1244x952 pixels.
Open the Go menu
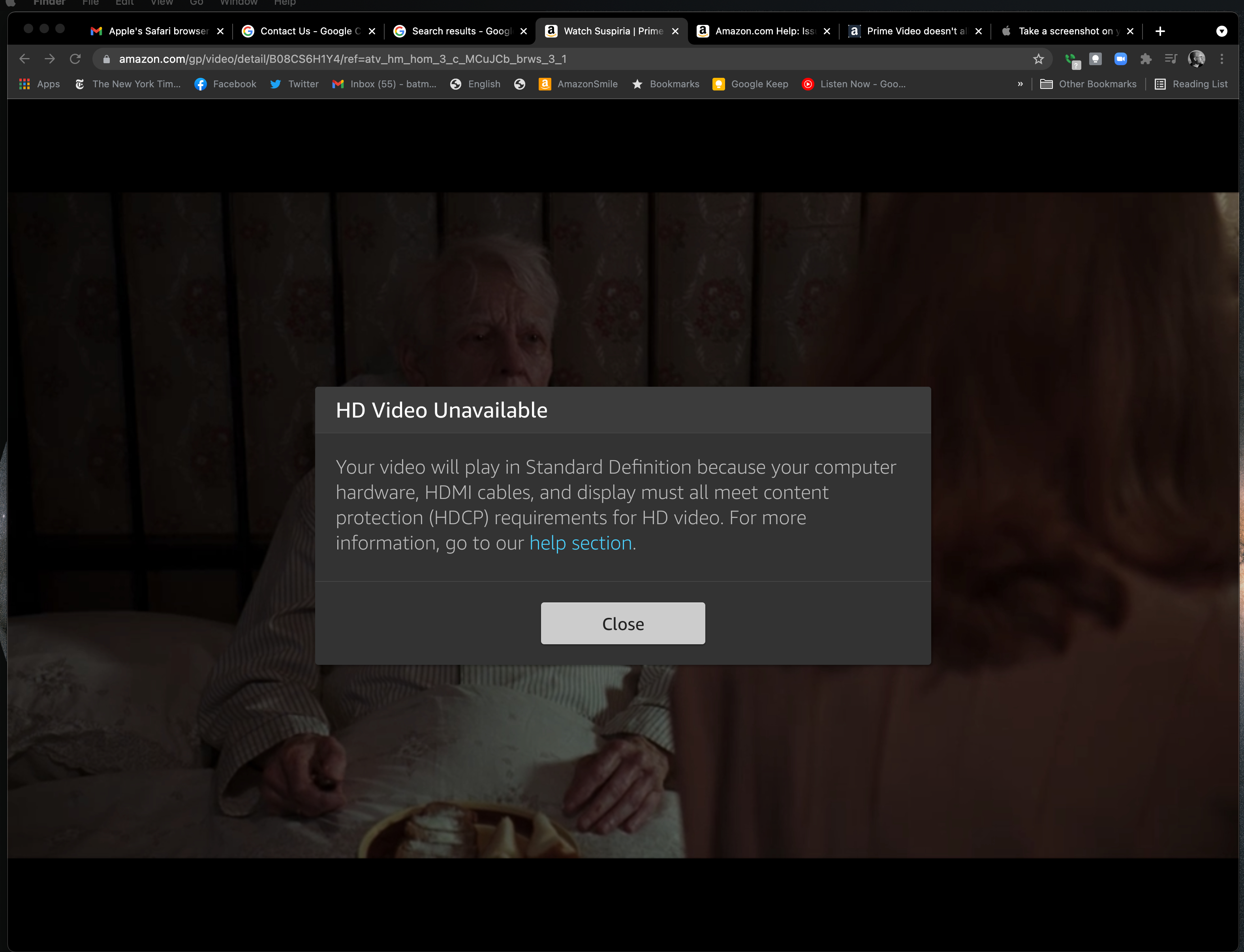(x=197, y=3)
